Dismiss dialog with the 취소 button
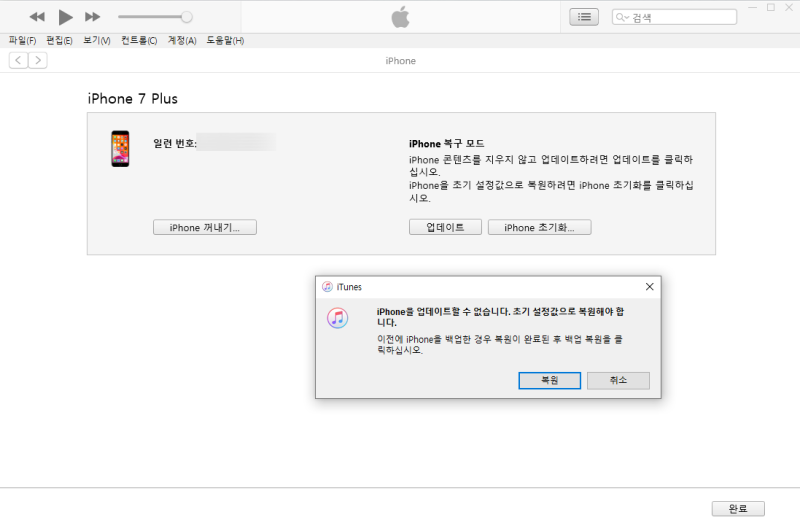Viewport: 800px width, 528px height. tap(618, 380)
